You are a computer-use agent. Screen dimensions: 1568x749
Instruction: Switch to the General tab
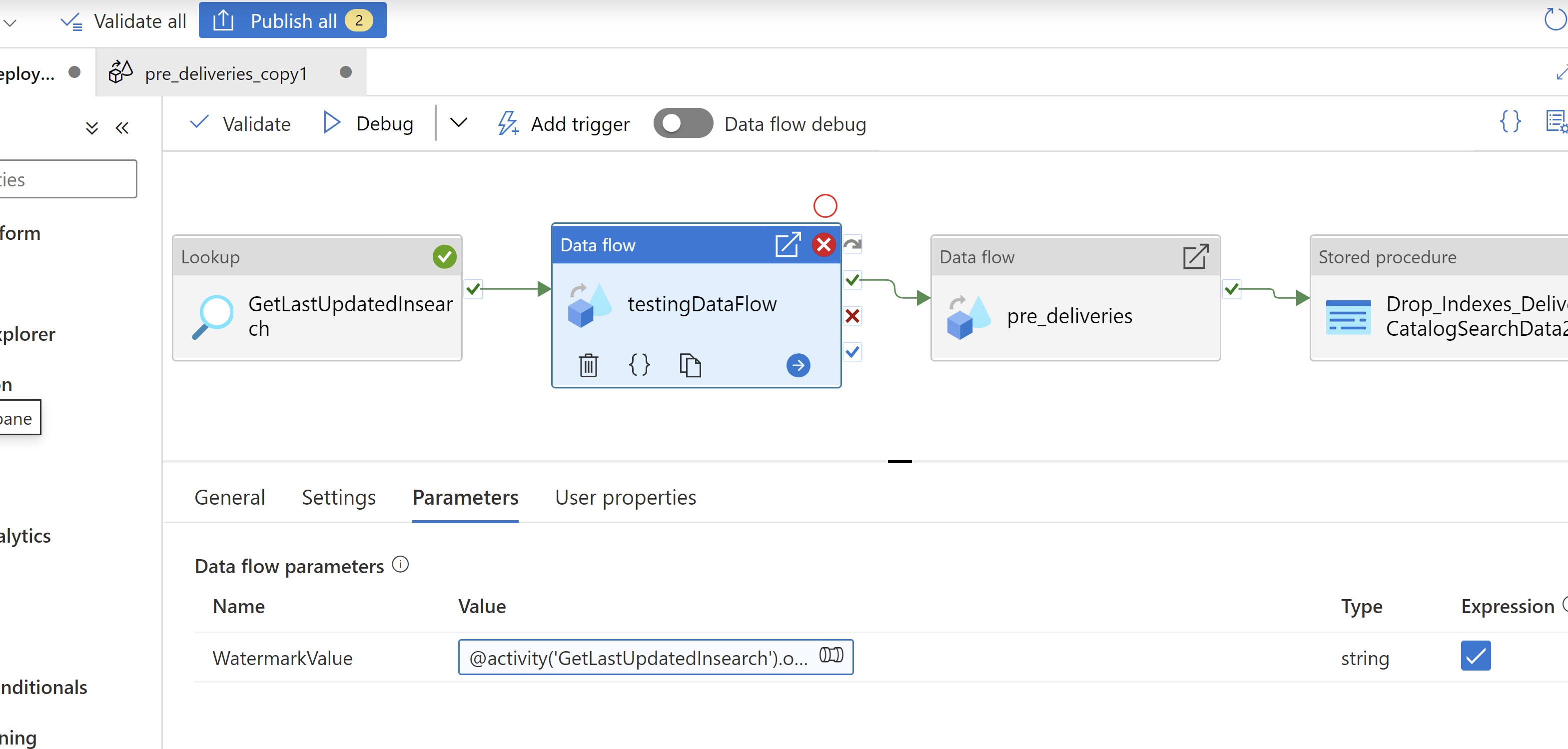click(229, 498)
